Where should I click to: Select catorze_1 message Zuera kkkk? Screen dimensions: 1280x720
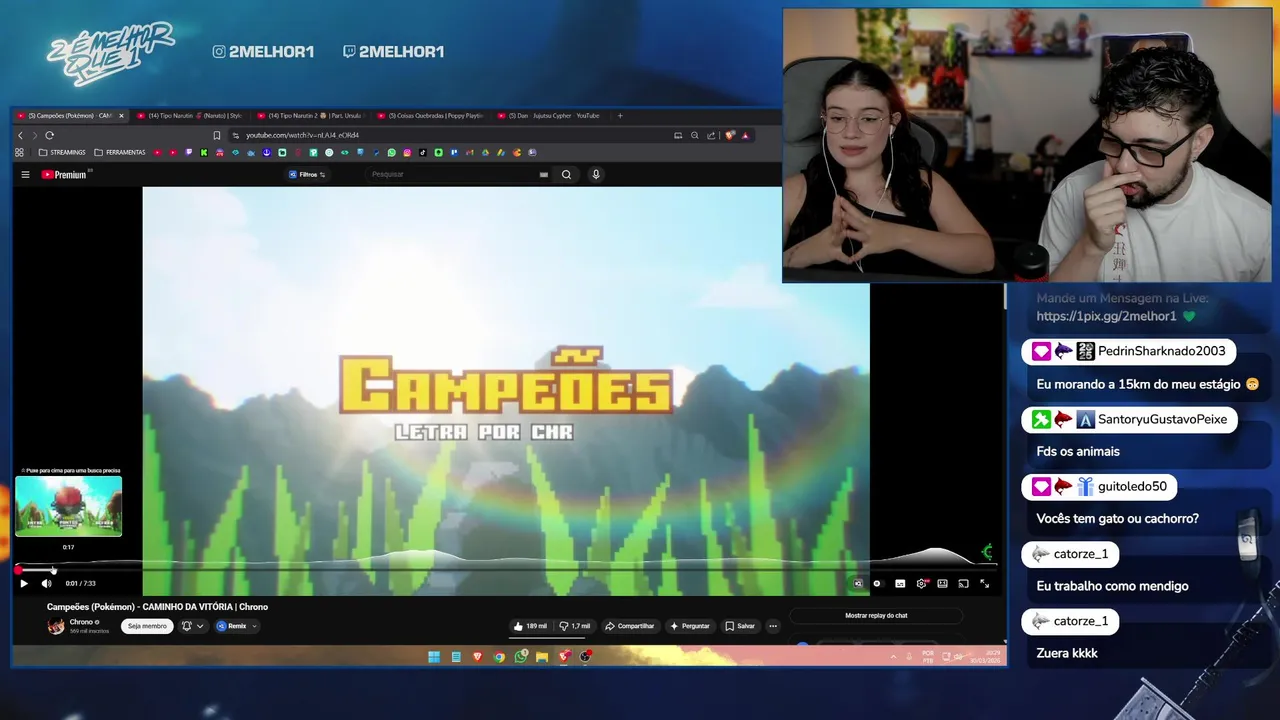[1067, 653]
